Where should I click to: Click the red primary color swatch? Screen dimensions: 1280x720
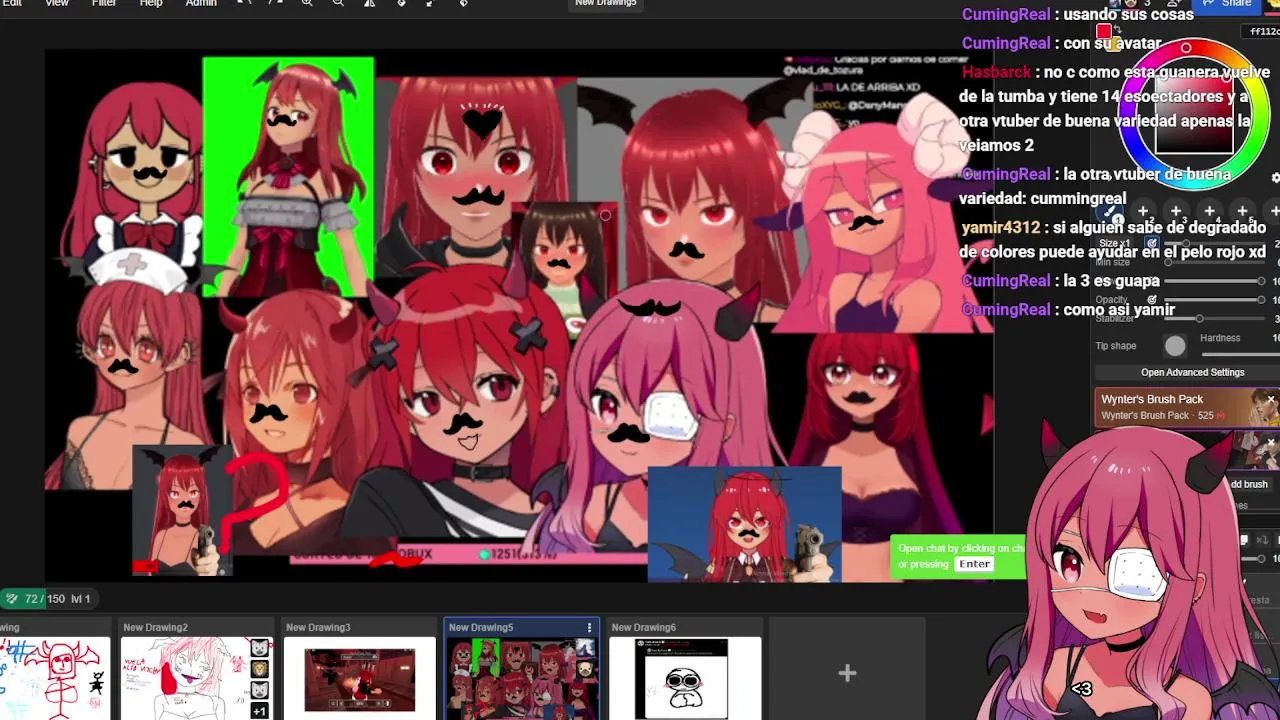1104,32
